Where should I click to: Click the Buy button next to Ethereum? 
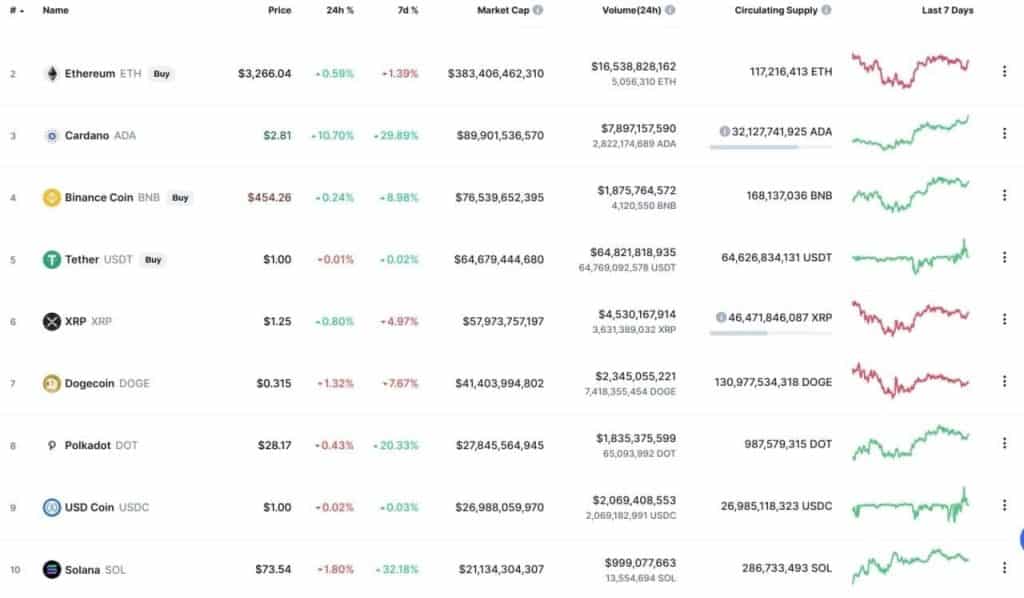click(x=161, y=74)
